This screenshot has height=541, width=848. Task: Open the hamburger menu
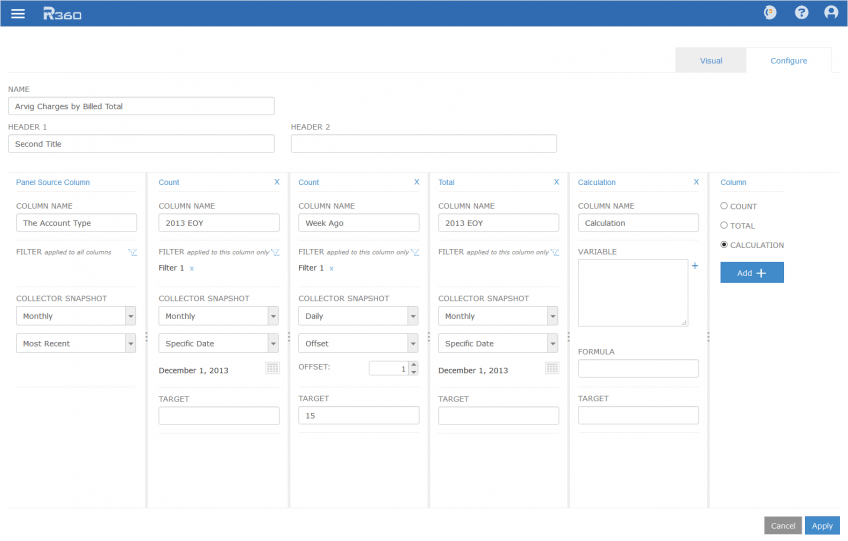[x=18, y=14]
